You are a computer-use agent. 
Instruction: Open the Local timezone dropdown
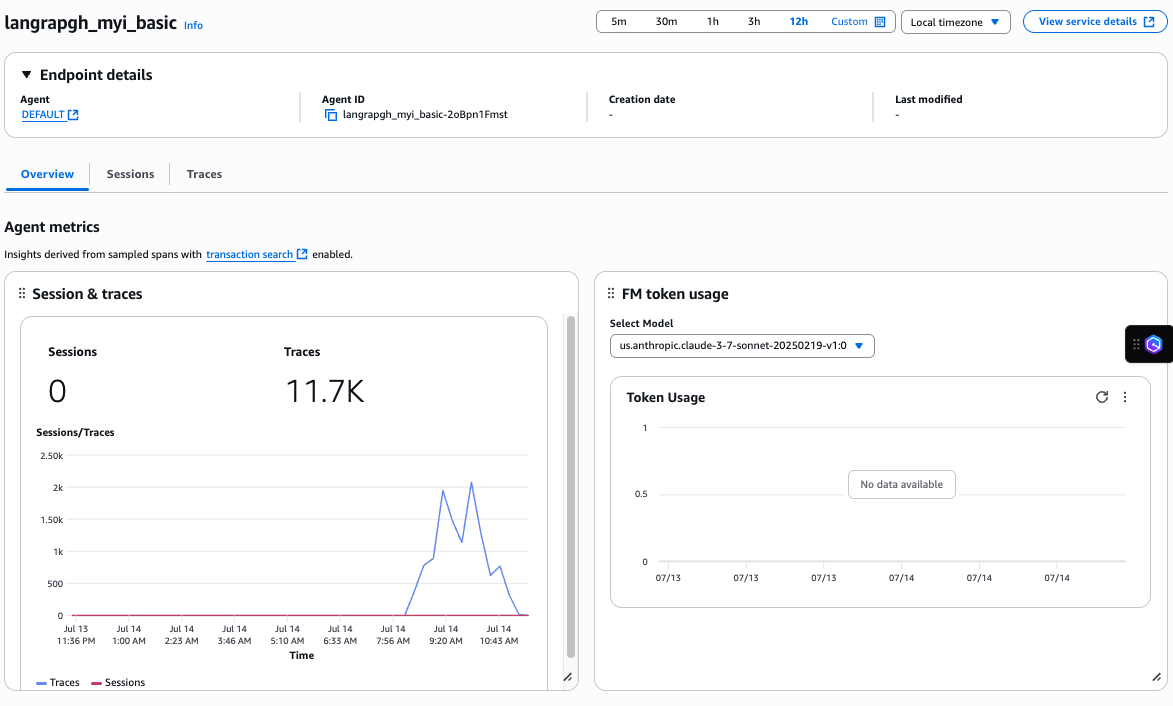pyautogui.click(x=955, y=22)
